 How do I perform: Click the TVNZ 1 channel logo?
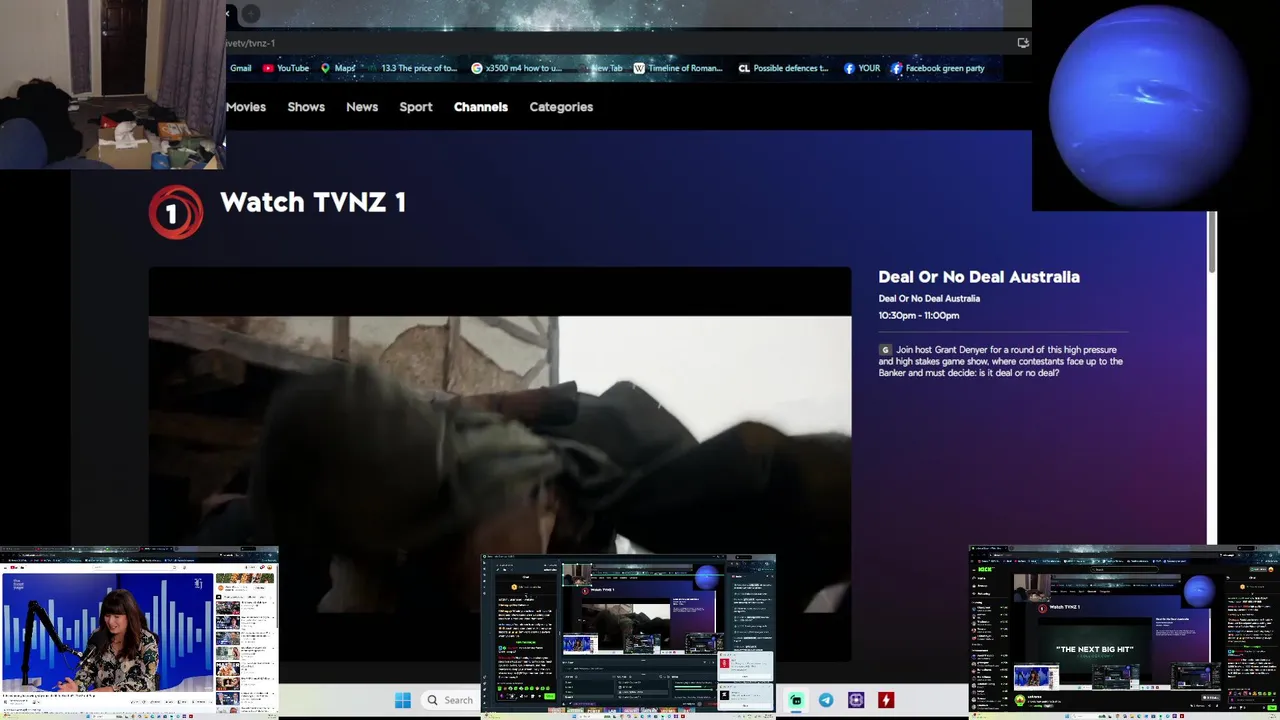coord(176,212)
